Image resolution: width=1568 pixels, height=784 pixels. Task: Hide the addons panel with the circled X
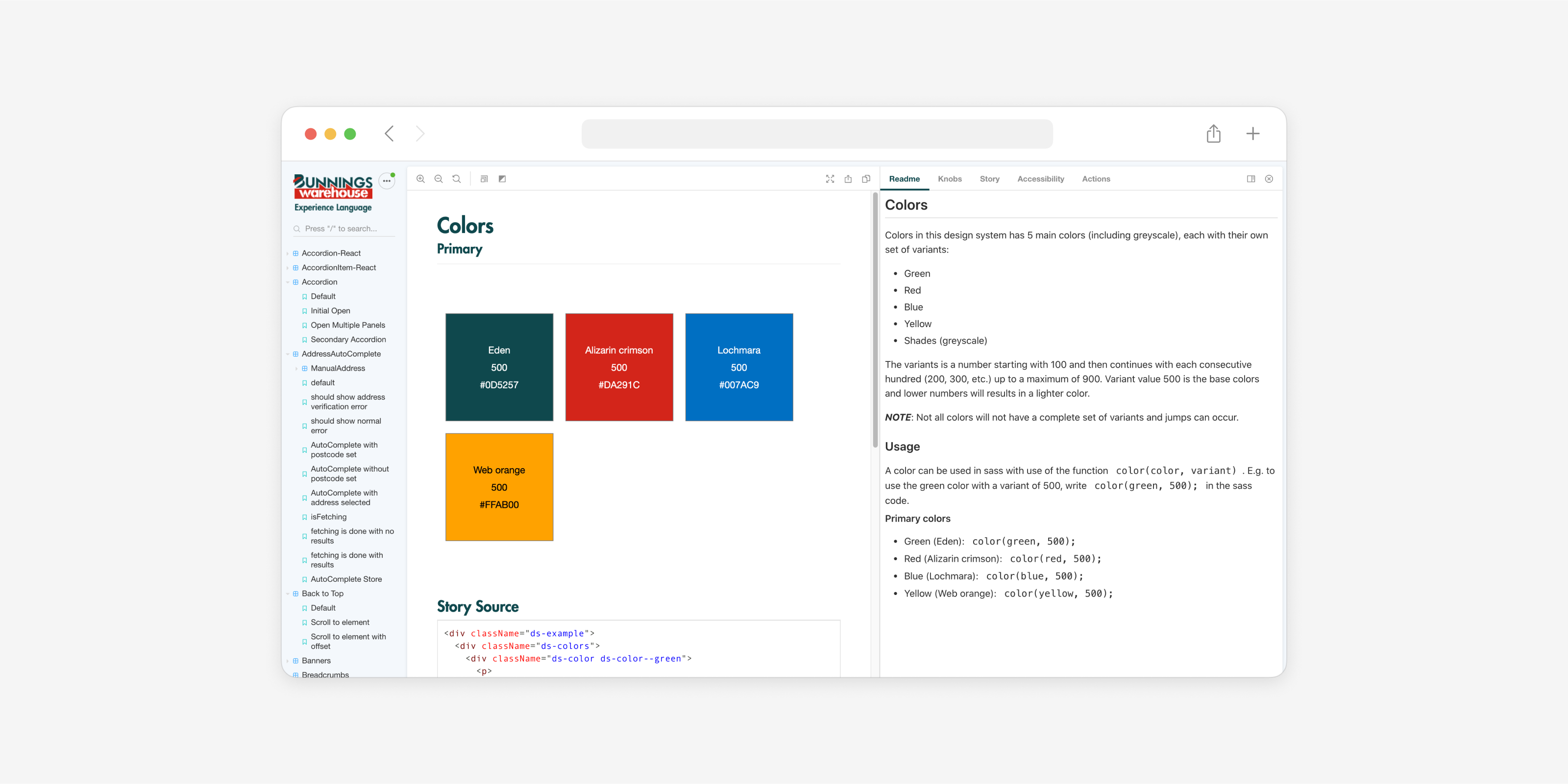1269,179
